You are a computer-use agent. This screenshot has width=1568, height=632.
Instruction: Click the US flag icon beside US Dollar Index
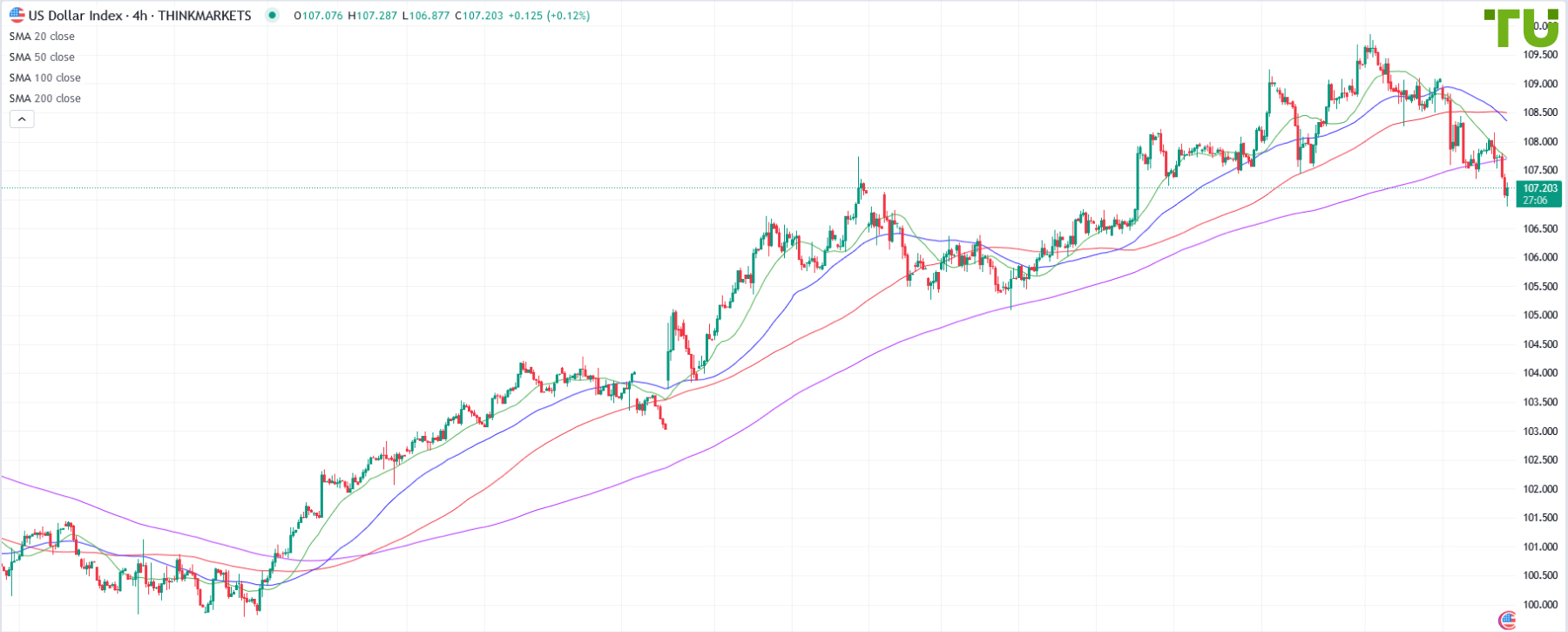pos(17,15)
